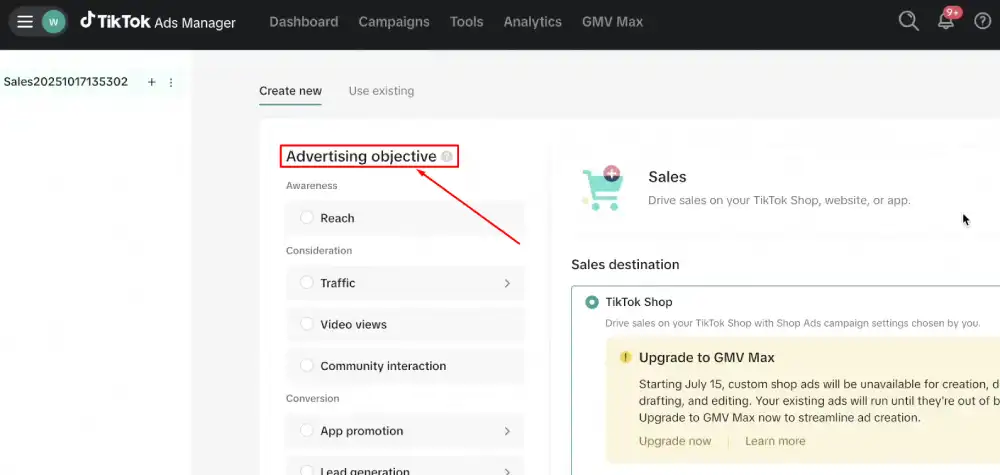This screenshot has width=1000, height=475.
Task: Select the Community interaction radio button
Action: pyautogui.click(x=307, y=366)
